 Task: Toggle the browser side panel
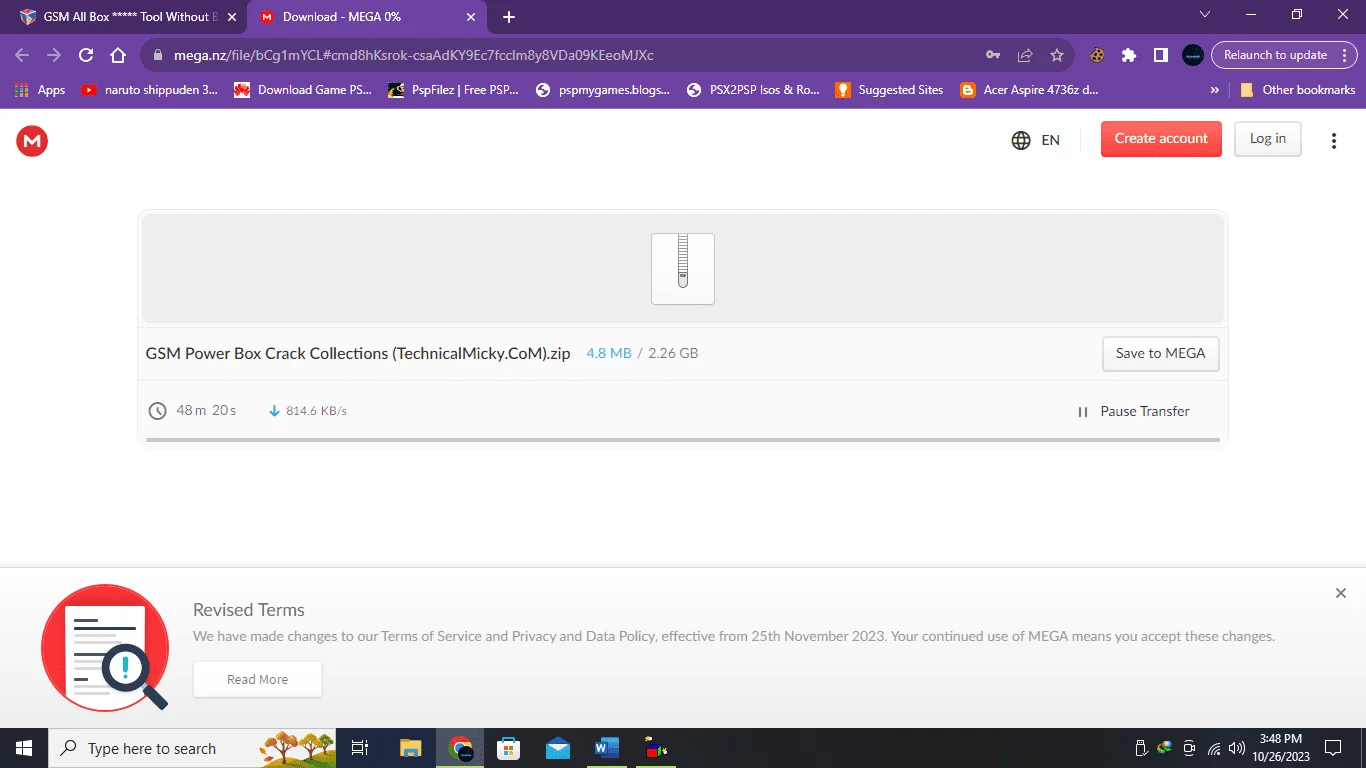click(1161, 55)
